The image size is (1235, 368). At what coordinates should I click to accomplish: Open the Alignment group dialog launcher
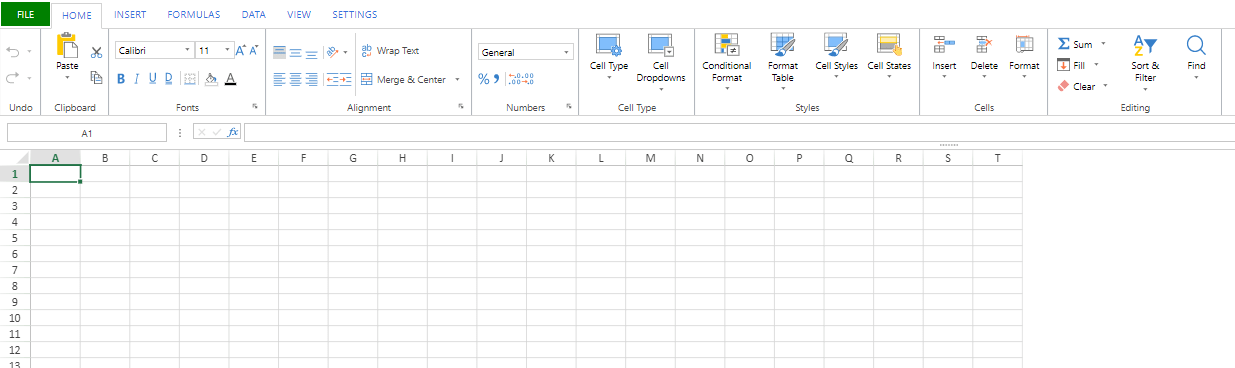tap(461, 106)
